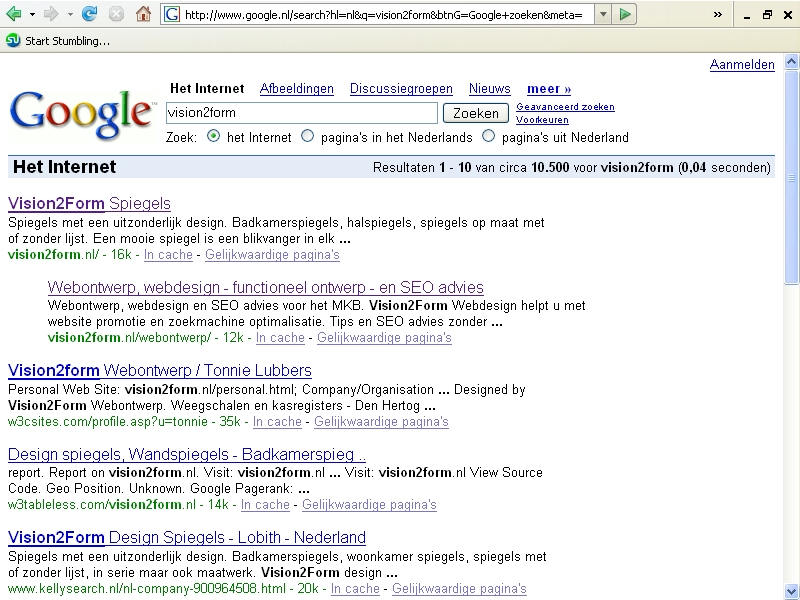Expand the address bar URL dropdown
The width and height of the screenshot is (800, 600).
(x=603, y=14)
